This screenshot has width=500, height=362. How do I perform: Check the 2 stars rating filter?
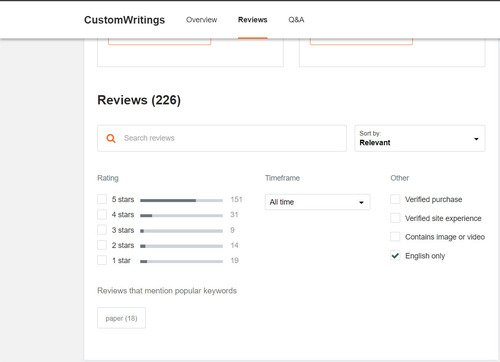click(102, 245)
